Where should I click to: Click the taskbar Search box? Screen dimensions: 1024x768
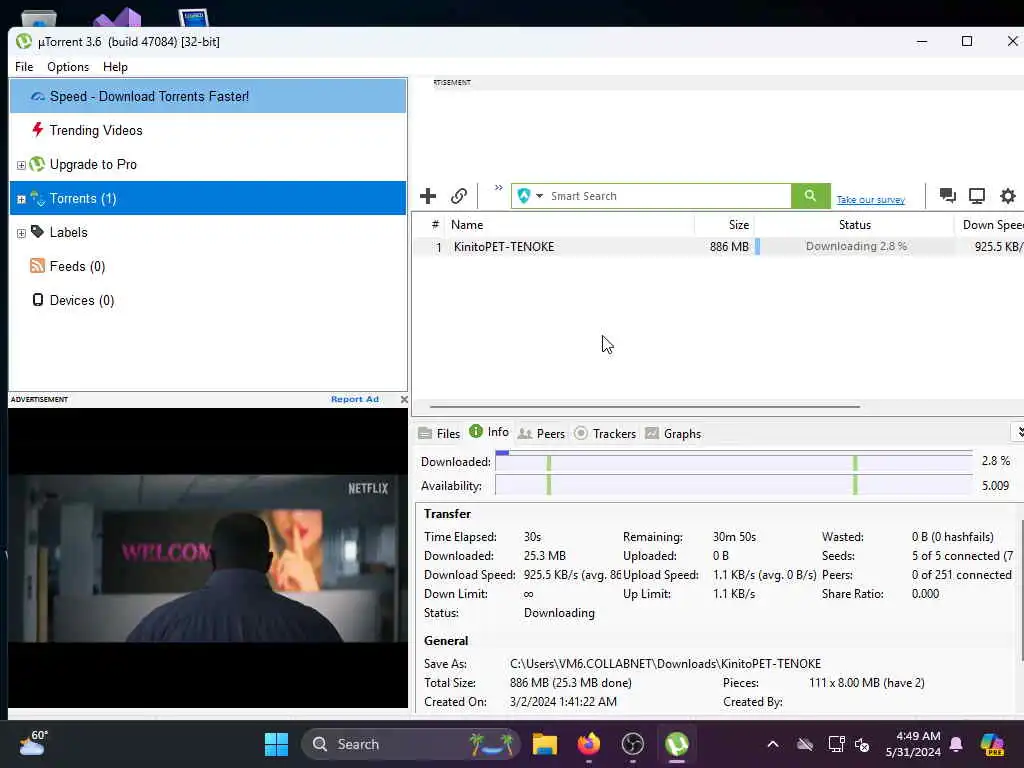click(411, 744)
